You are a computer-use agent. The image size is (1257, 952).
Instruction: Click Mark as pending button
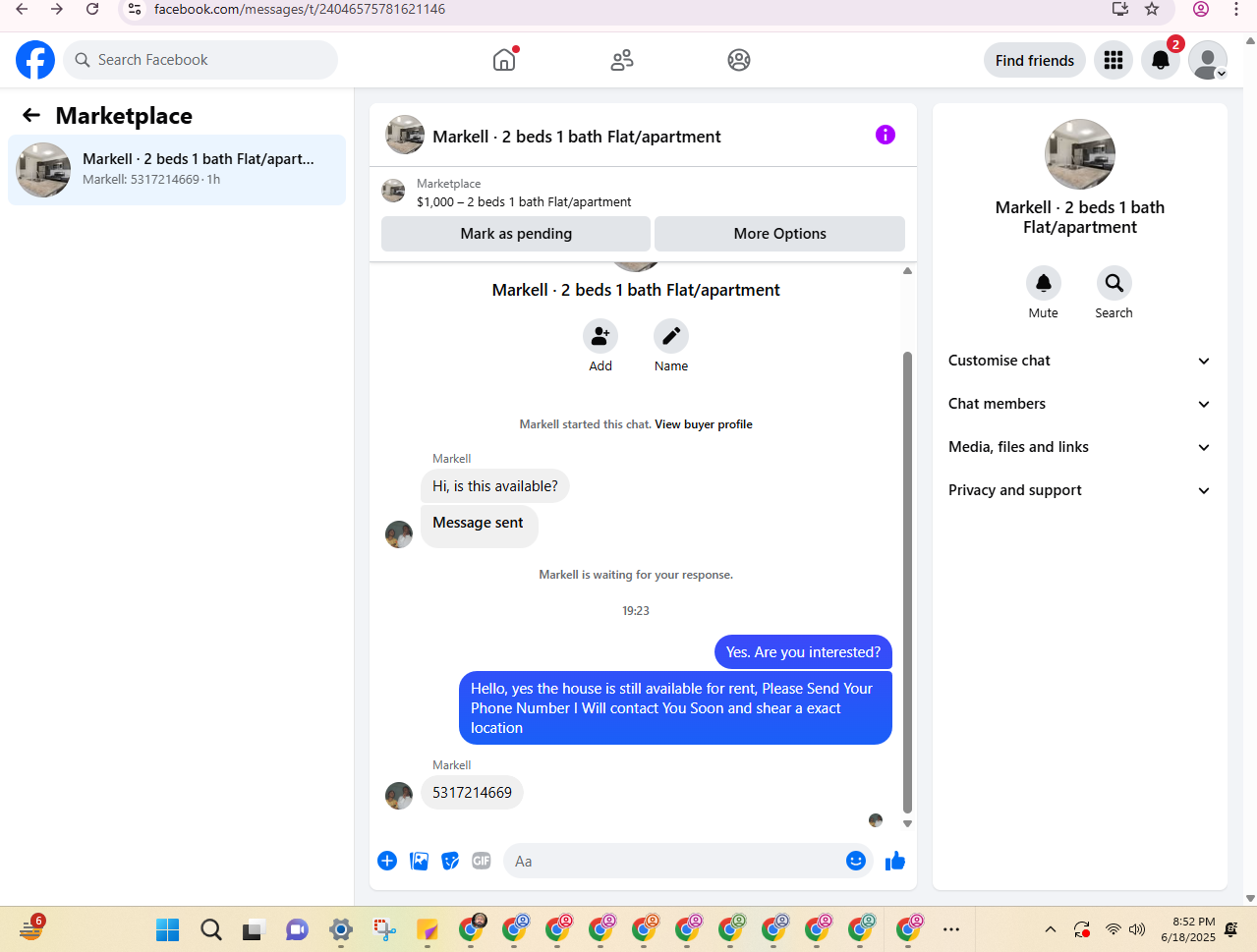pos(516,234)
